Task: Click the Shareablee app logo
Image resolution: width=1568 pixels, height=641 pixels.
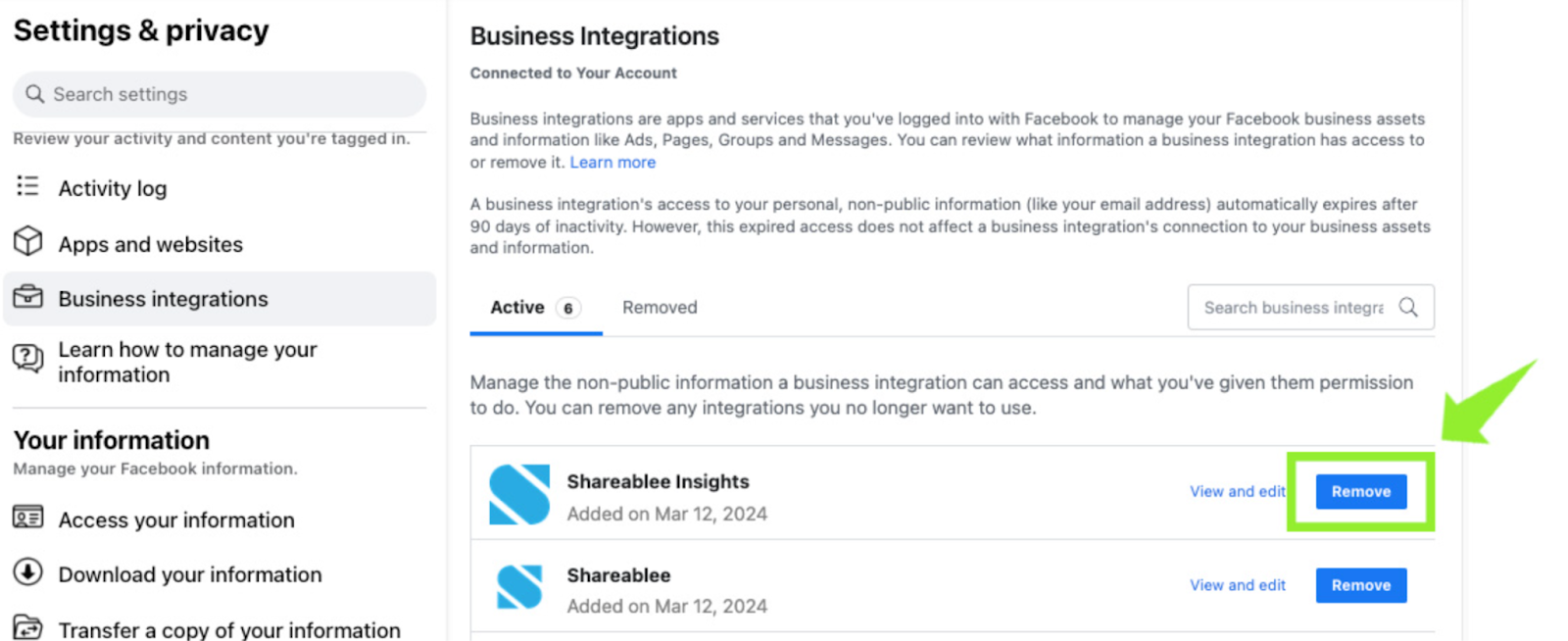Action: click(519, 587)
